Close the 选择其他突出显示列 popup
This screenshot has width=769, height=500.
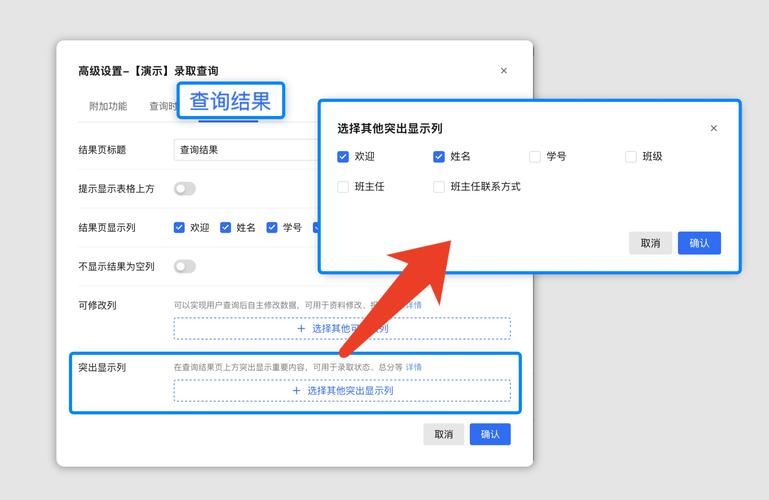pos(714,128)
